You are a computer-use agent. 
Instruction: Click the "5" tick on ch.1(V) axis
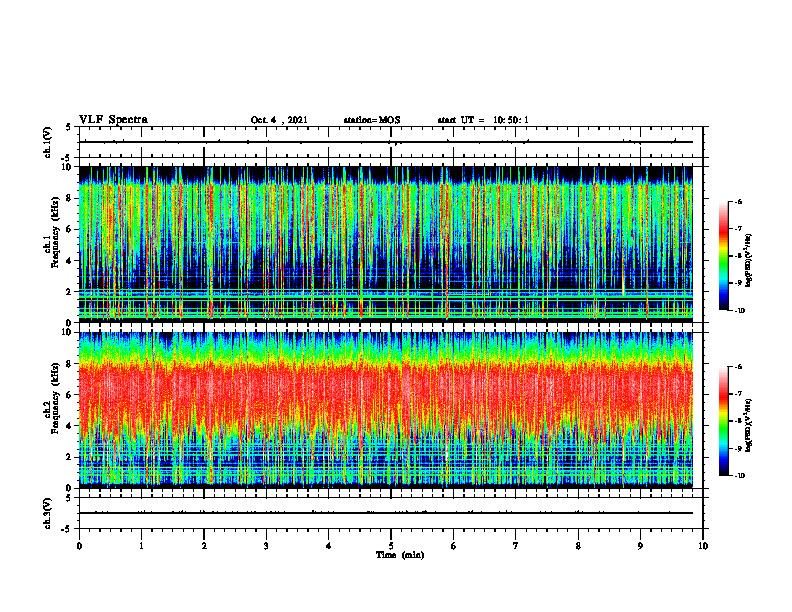[x=68, y=128]
